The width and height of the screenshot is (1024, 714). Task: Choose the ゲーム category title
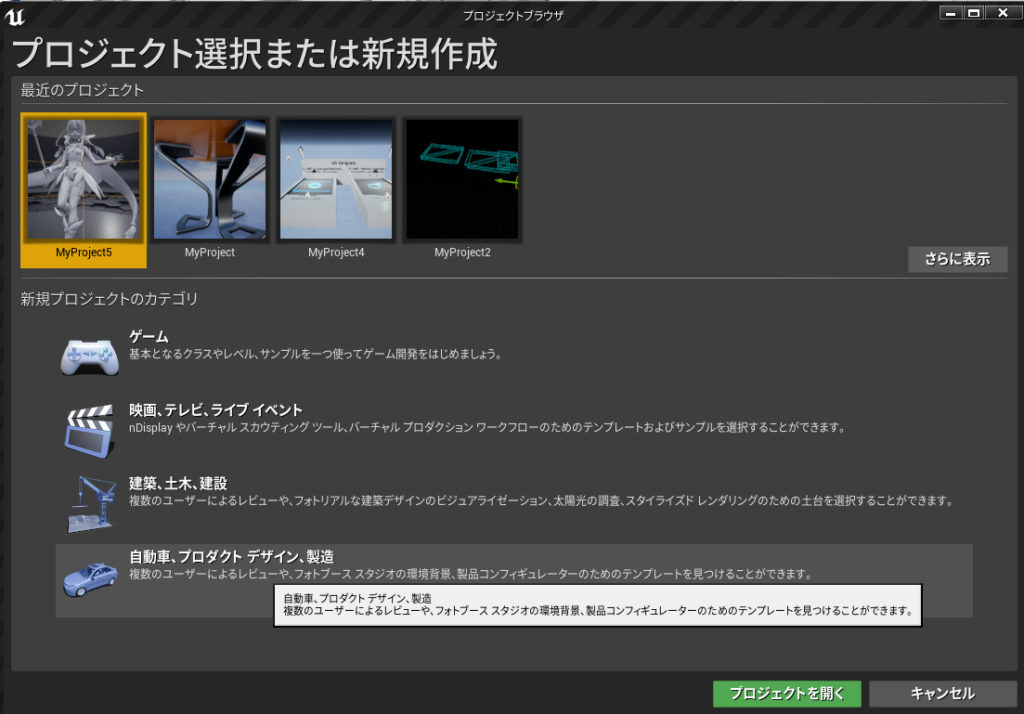pyautogui.click(x=149, y=337)
